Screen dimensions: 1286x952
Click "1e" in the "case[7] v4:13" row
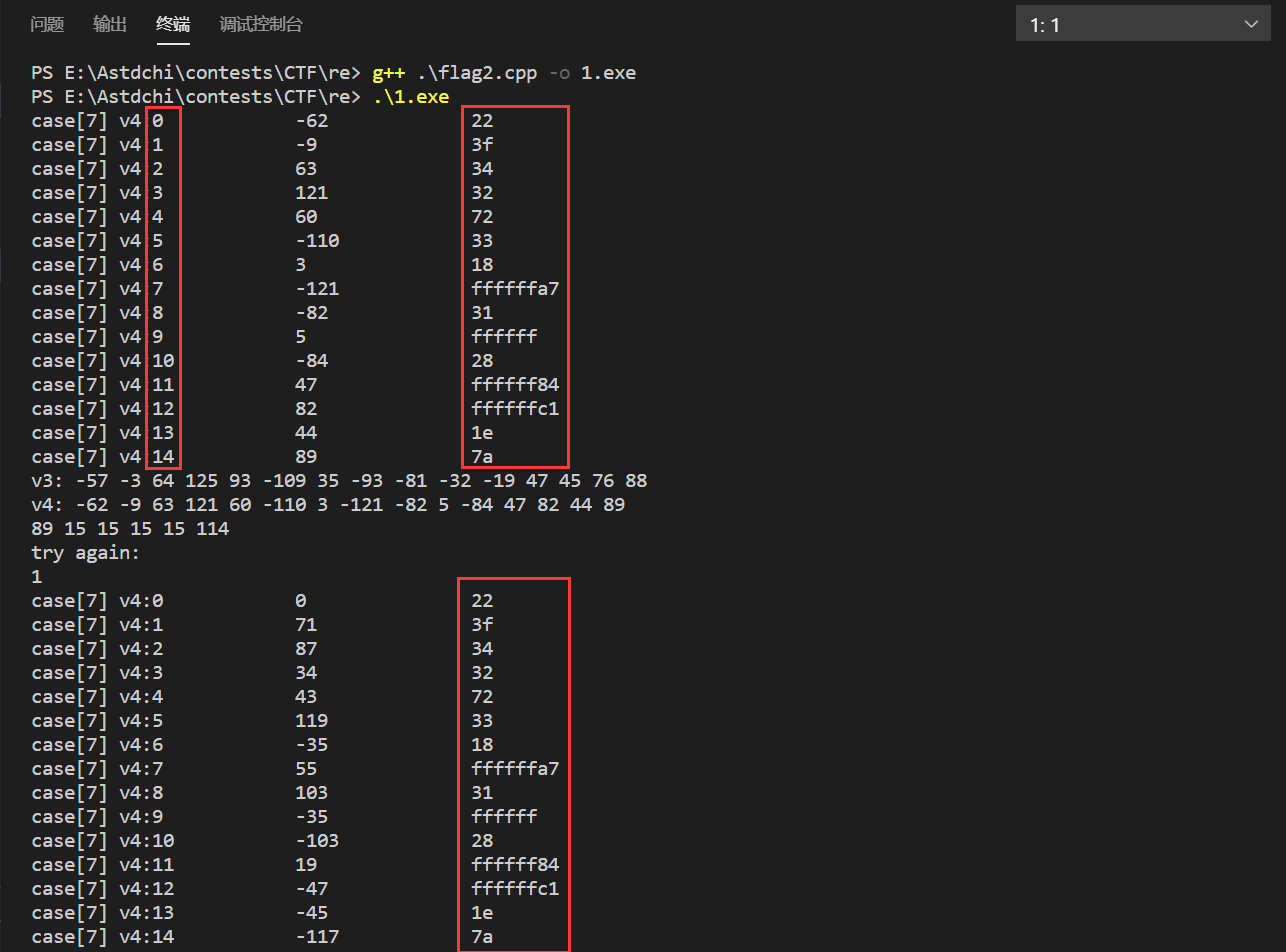[482, 913]
